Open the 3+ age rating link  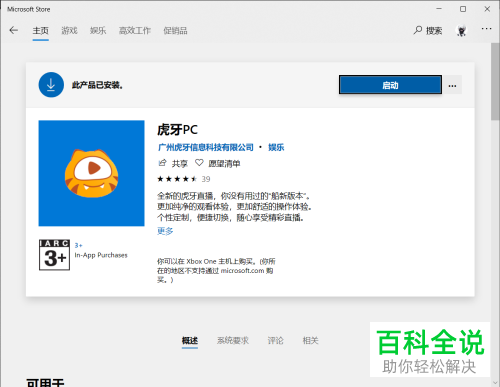pos(78,245)
